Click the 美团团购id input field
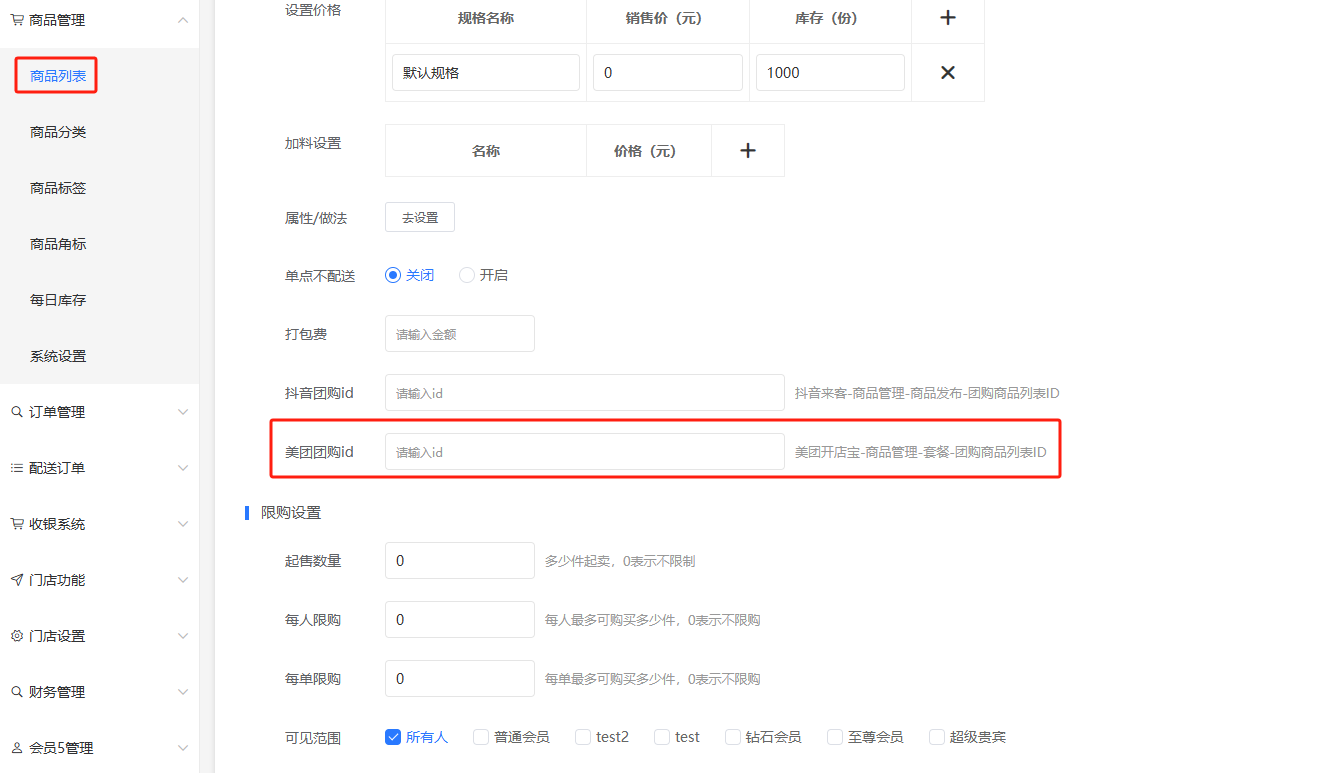 (x=584, y=452)
